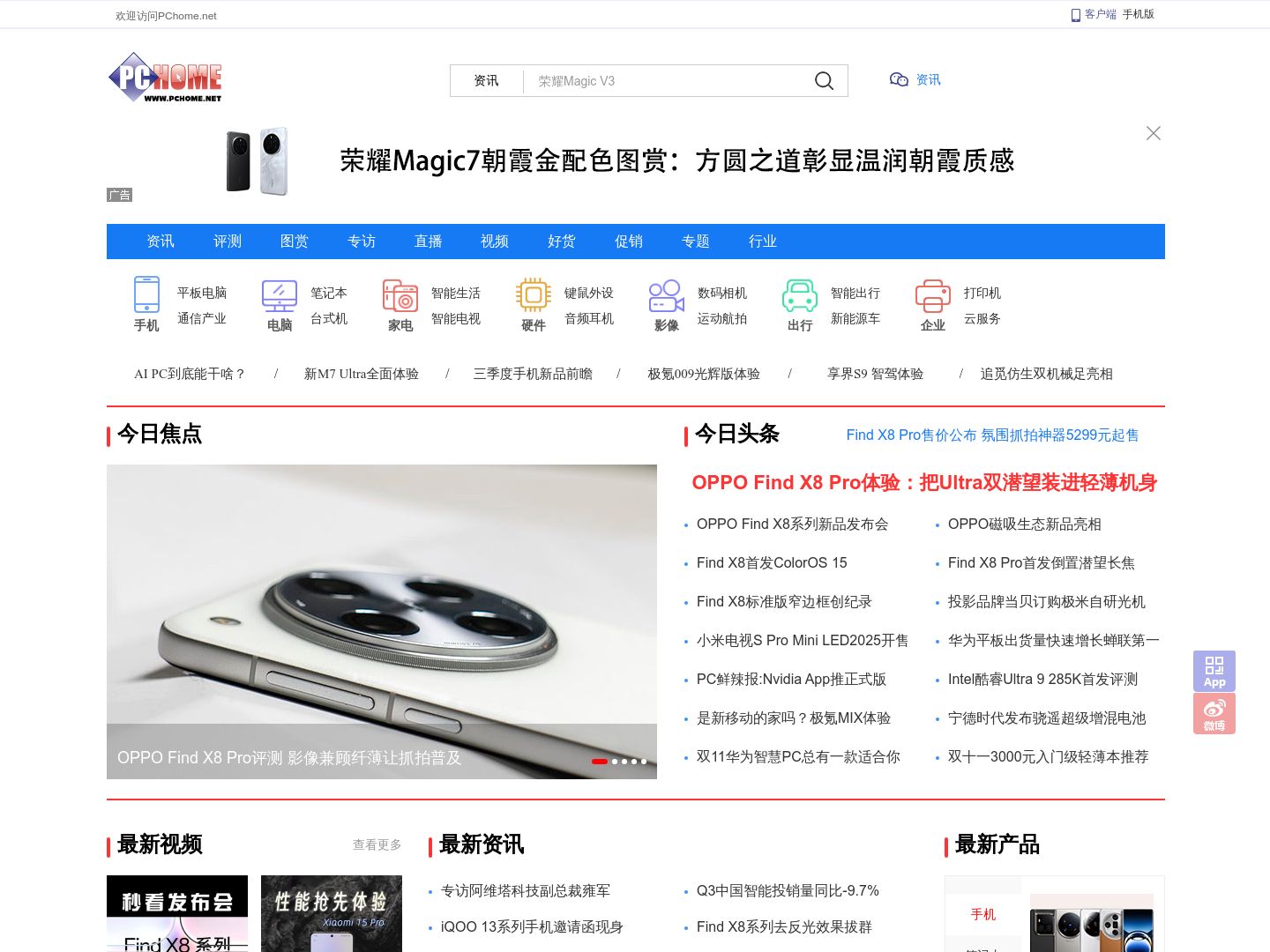Open the WeChat 资讯 icon
Image resolution: width=1270 pixels, height=952 pixels.
pos(899,80)
